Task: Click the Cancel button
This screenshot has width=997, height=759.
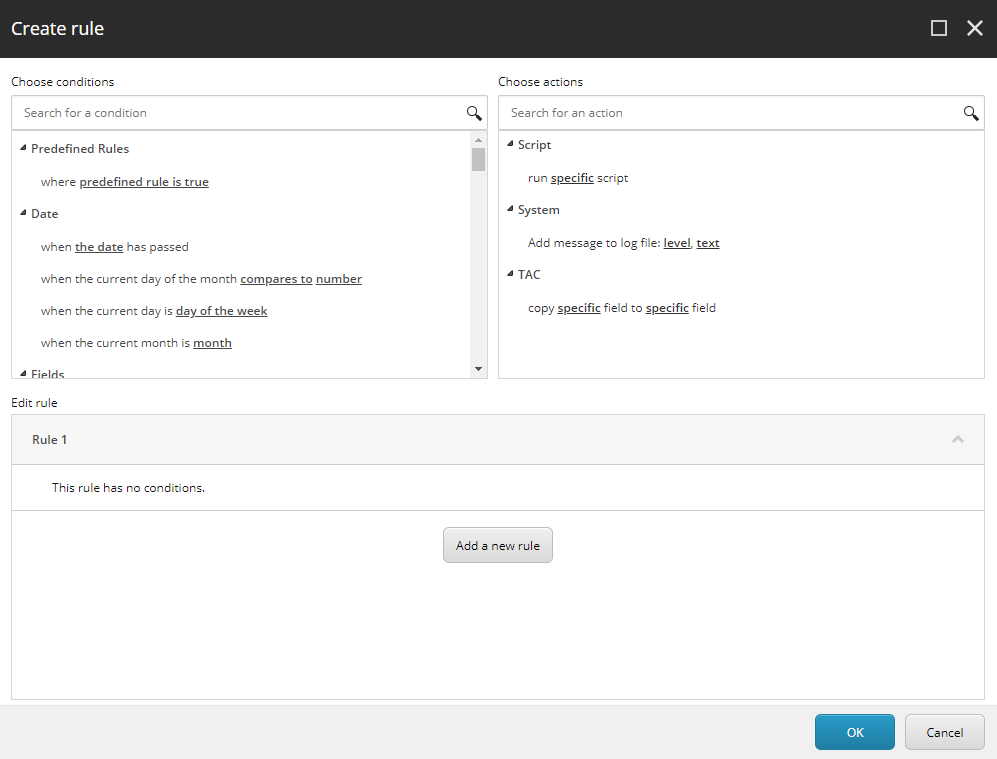Action: 944,732
